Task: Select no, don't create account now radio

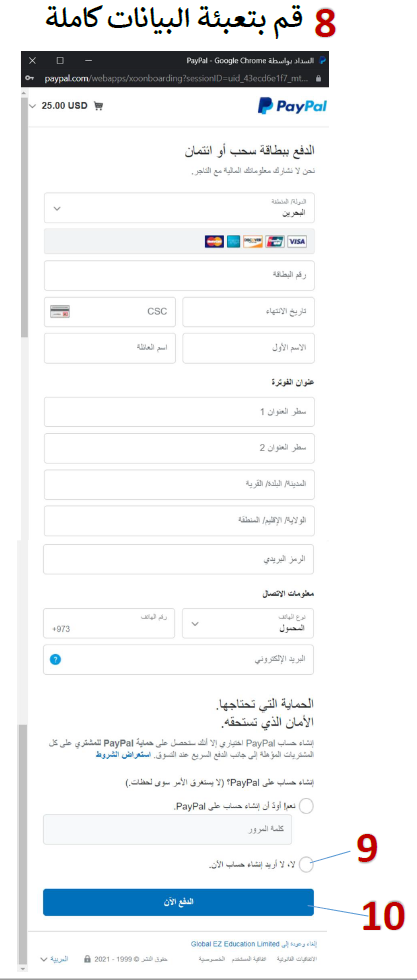Action: tap(306, 865)
